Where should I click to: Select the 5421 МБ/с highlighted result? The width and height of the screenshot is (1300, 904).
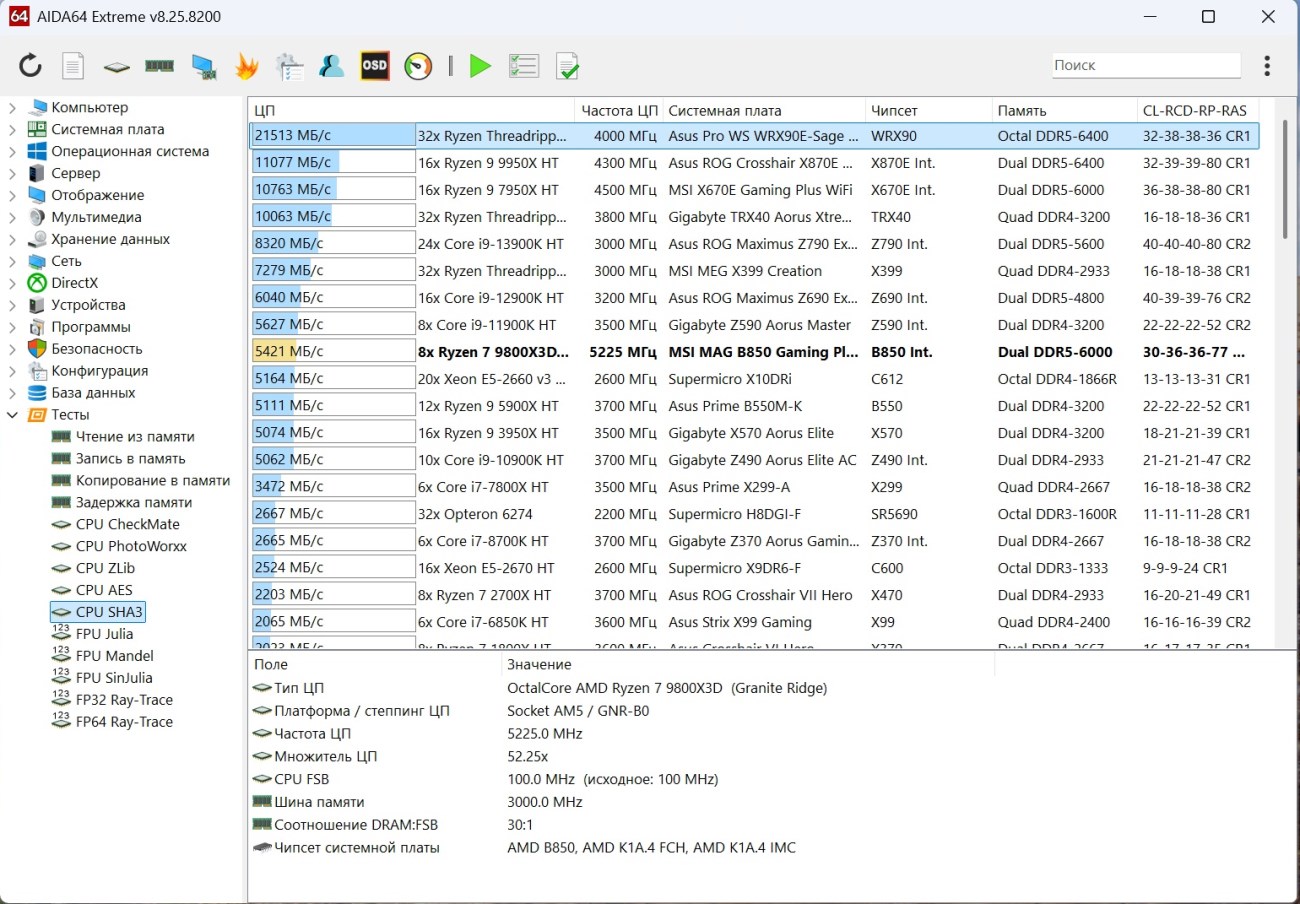754,352
